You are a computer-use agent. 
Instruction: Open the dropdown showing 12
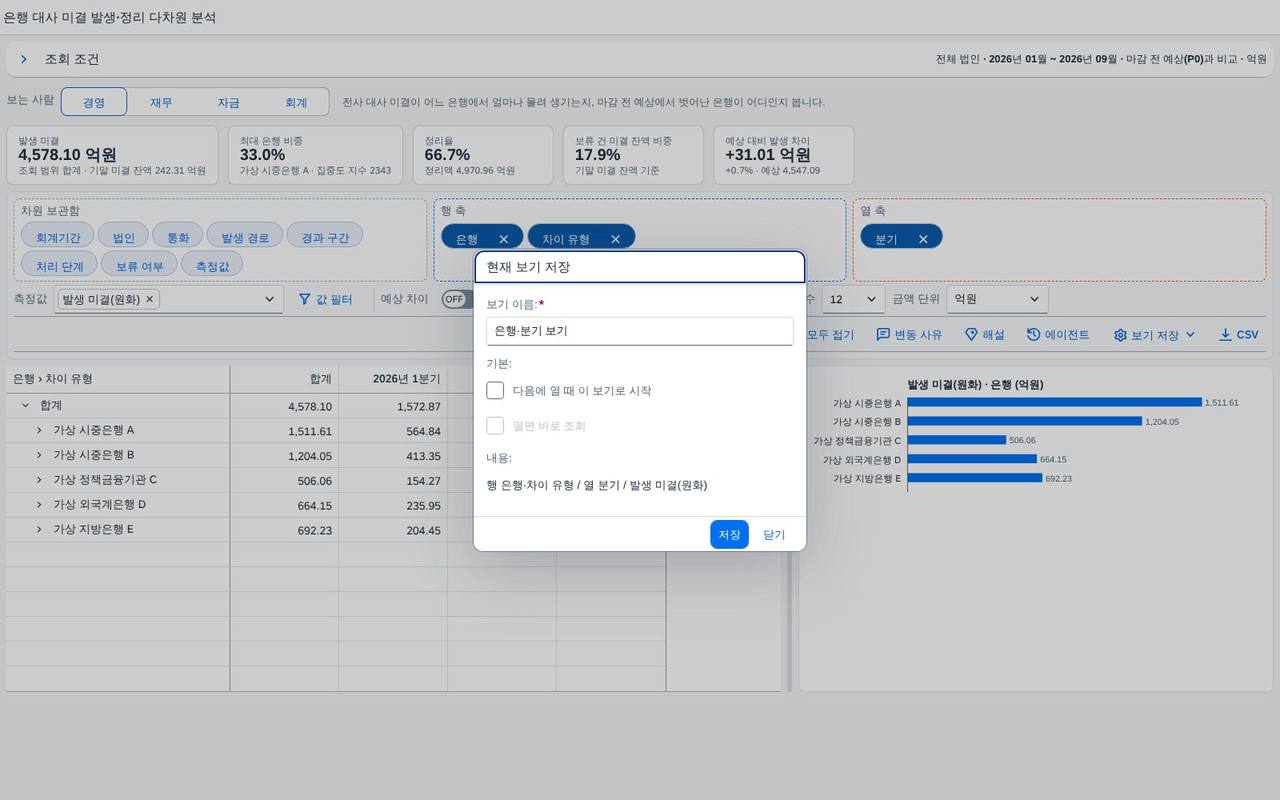click(x=853, y=299)
